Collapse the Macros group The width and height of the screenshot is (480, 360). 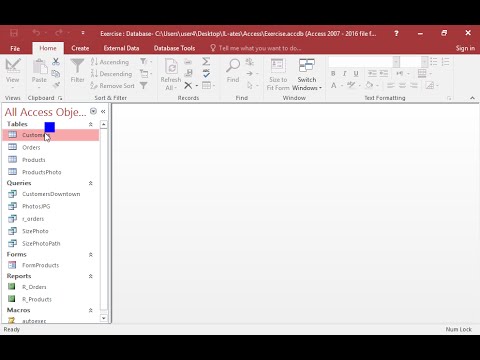click(x=90, y=310)
